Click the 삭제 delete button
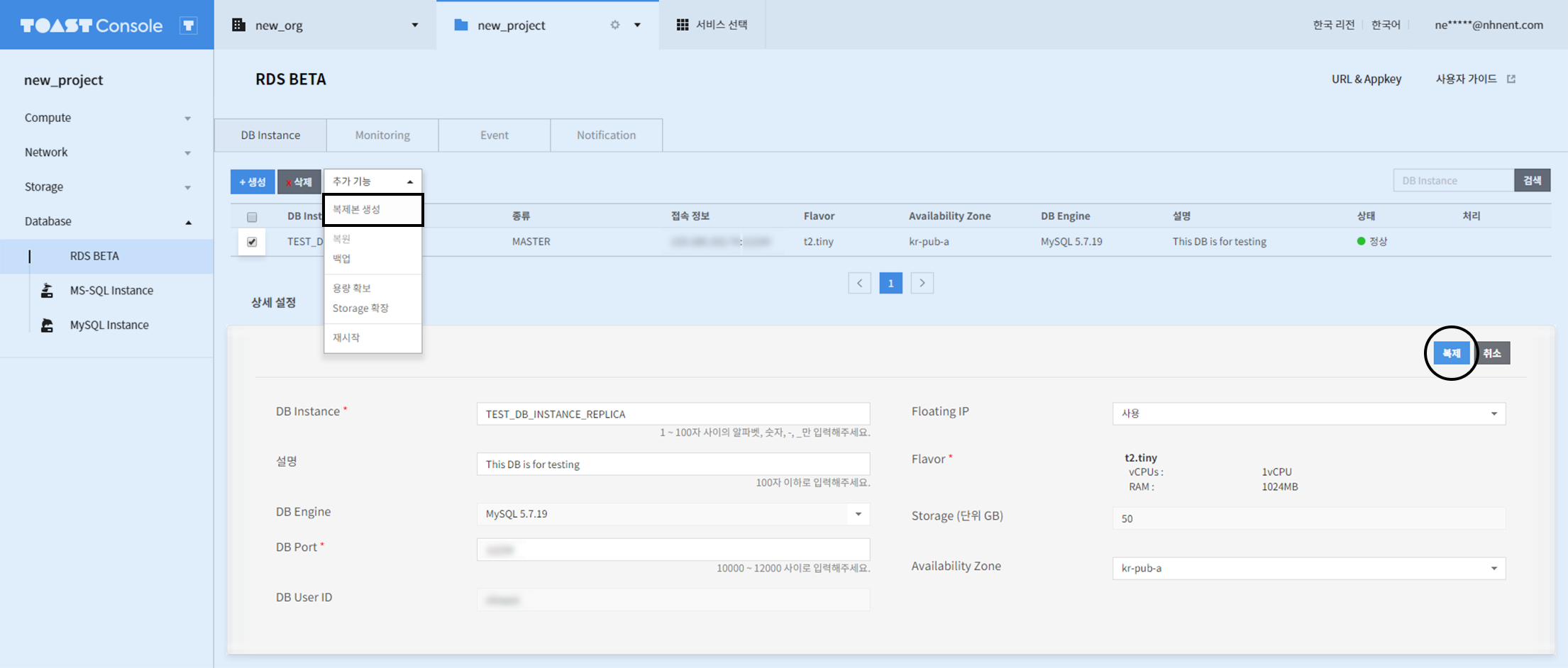 tap(299, 182)
